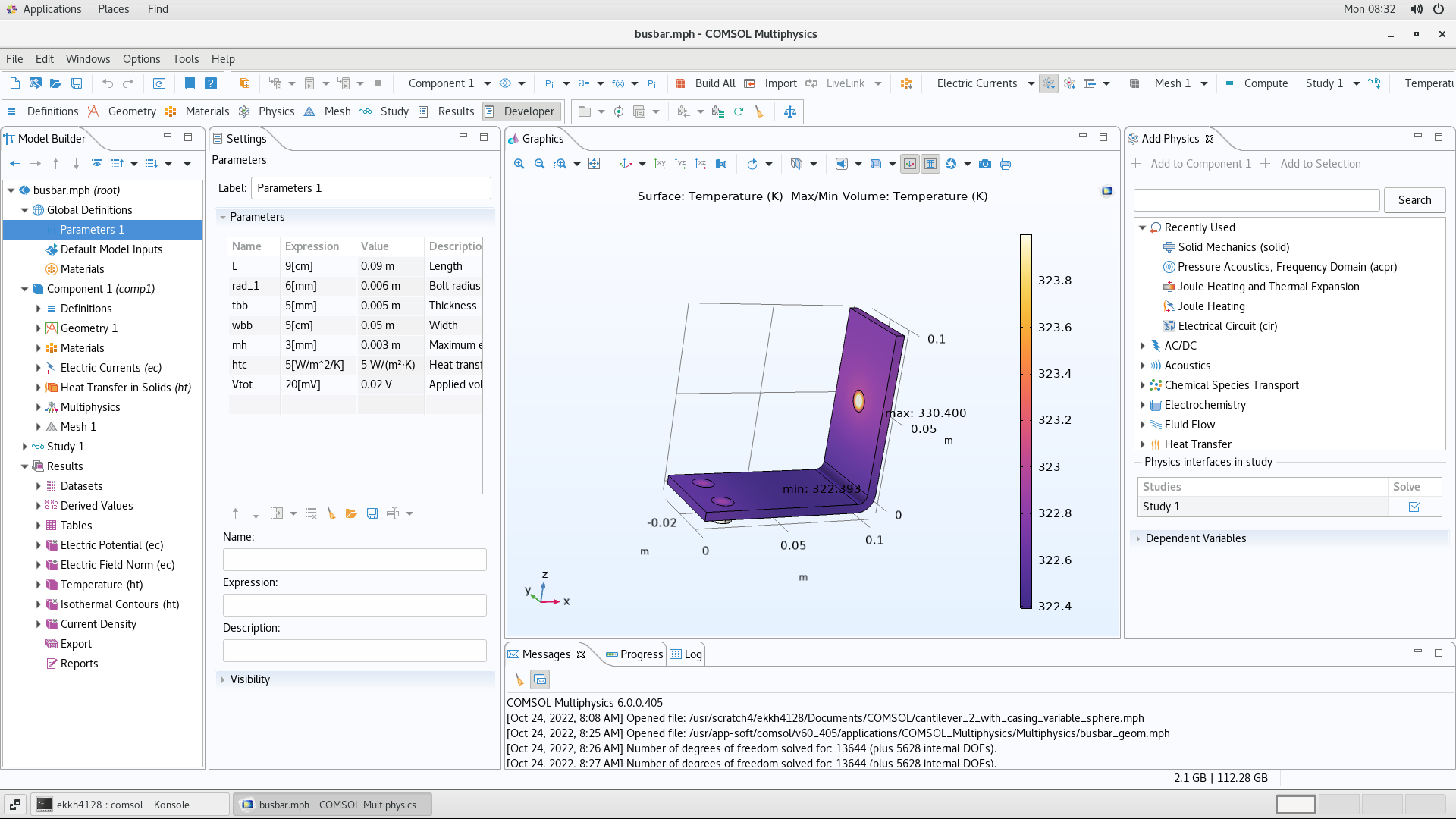
Task: Click the temperature color legend bar
Action: (x=1025, y=422)
